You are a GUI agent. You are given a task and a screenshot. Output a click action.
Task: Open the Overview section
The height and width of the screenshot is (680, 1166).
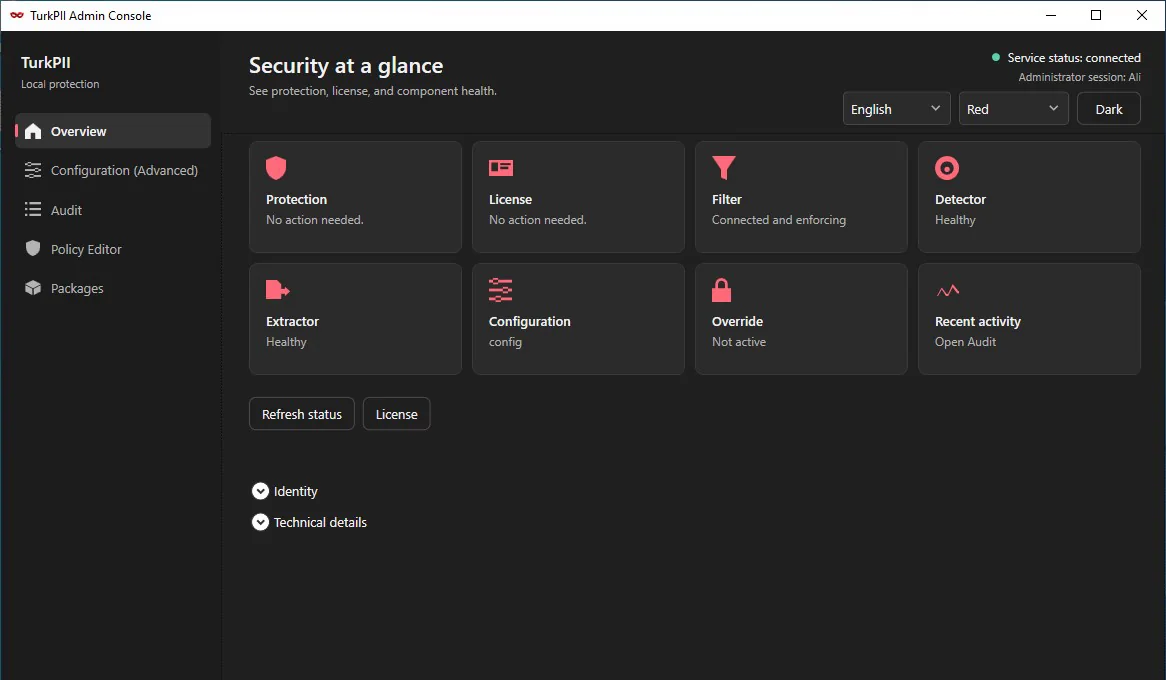pyautogui.click(x=113, y=131)
